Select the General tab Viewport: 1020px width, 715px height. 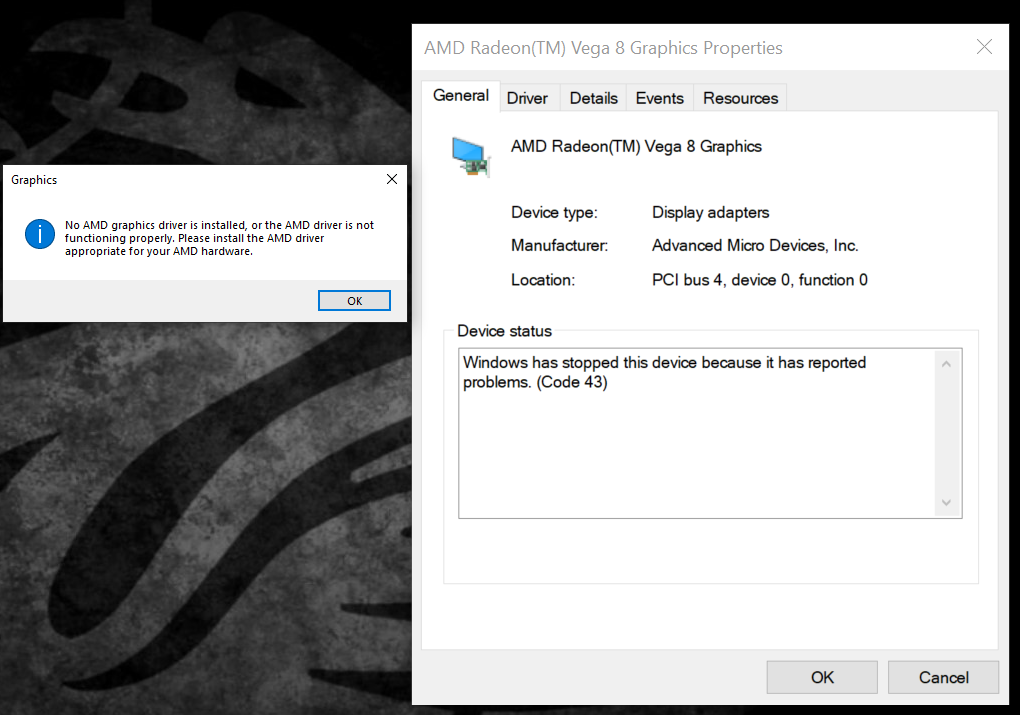click(x=461, y=96)
